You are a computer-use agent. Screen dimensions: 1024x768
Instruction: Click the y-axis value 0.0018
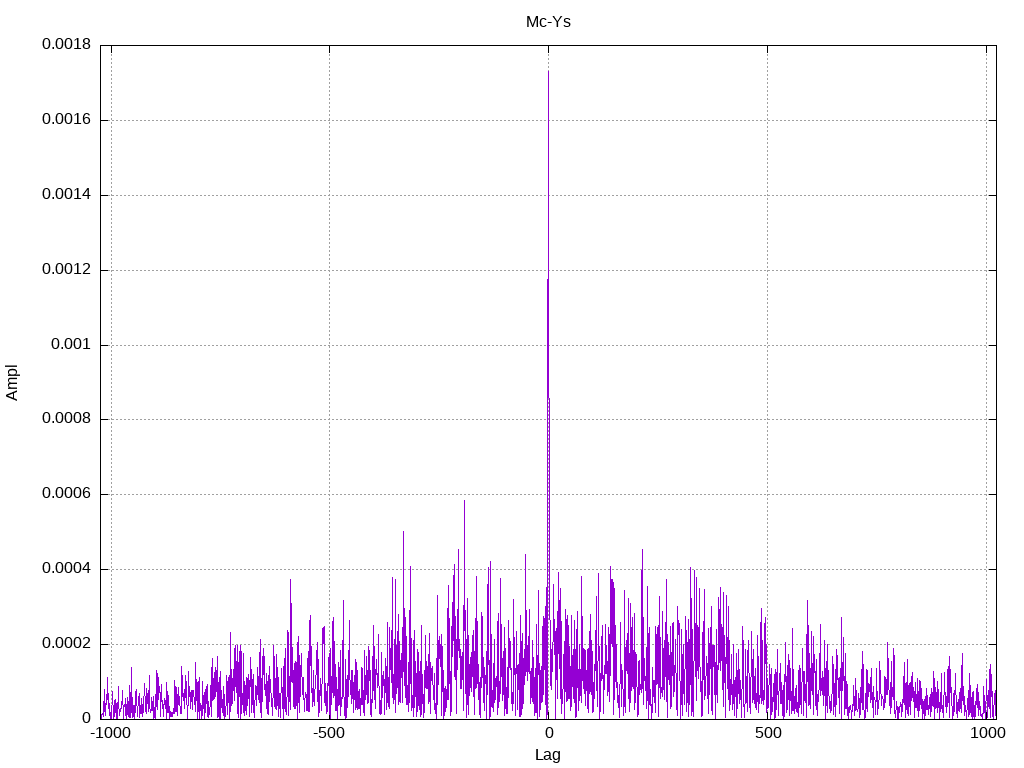tap(67, 44)
